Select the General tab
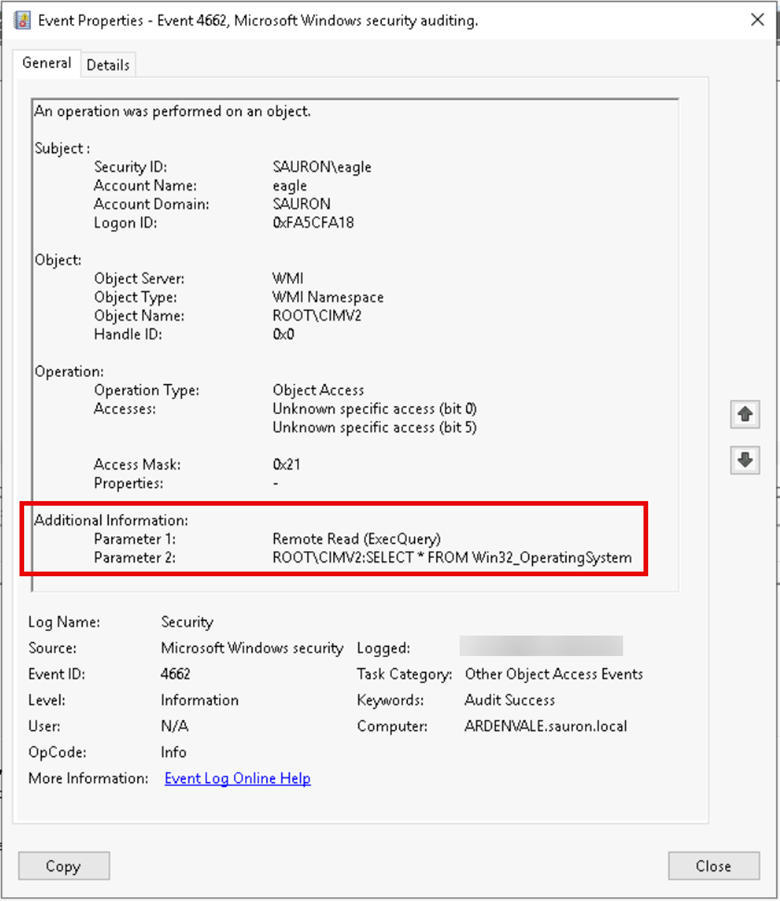 pyautogui.click(x=47, y=63)
